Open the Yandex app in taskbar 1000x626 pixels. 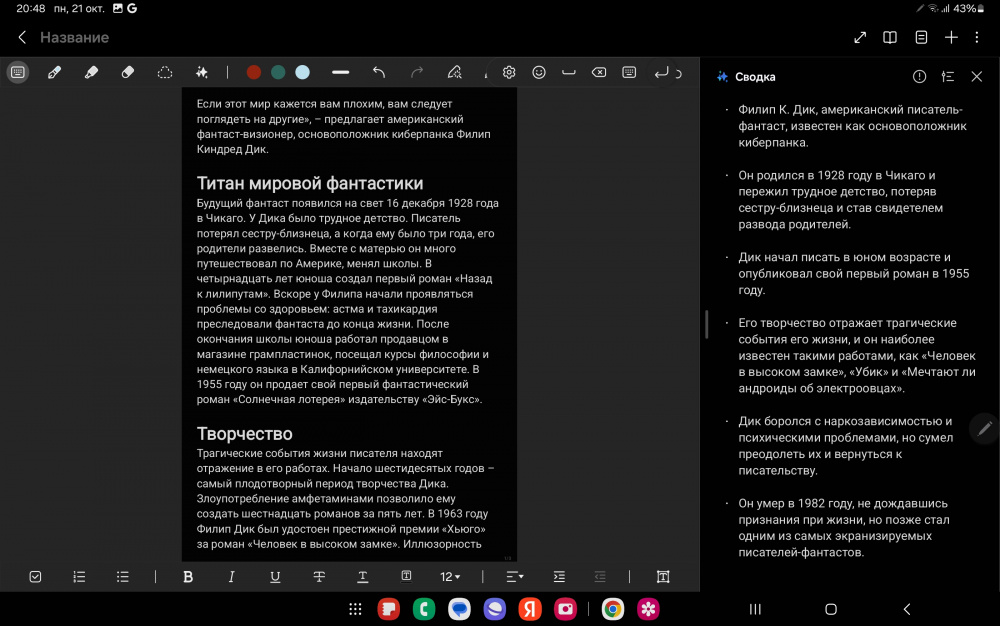click(529, 609)
